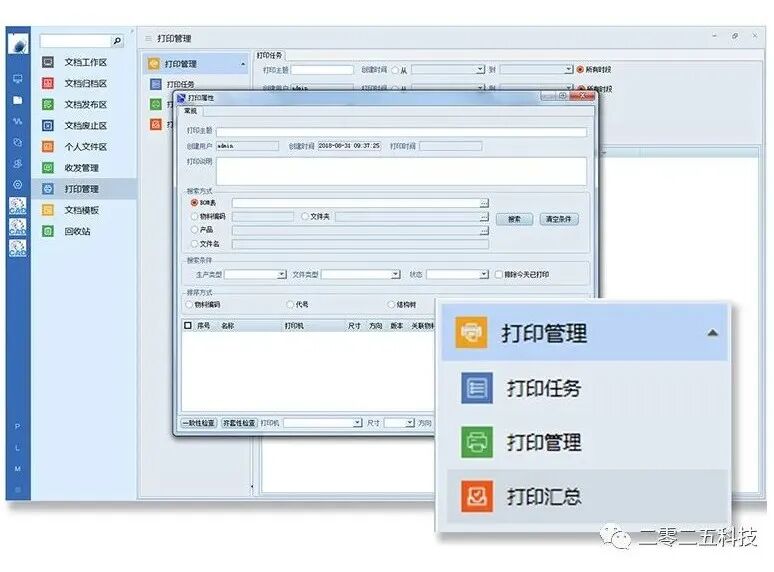This screenshot has width=774, height=572.
Task: Select the 代号 sort radio
Action: click(290, 305)
